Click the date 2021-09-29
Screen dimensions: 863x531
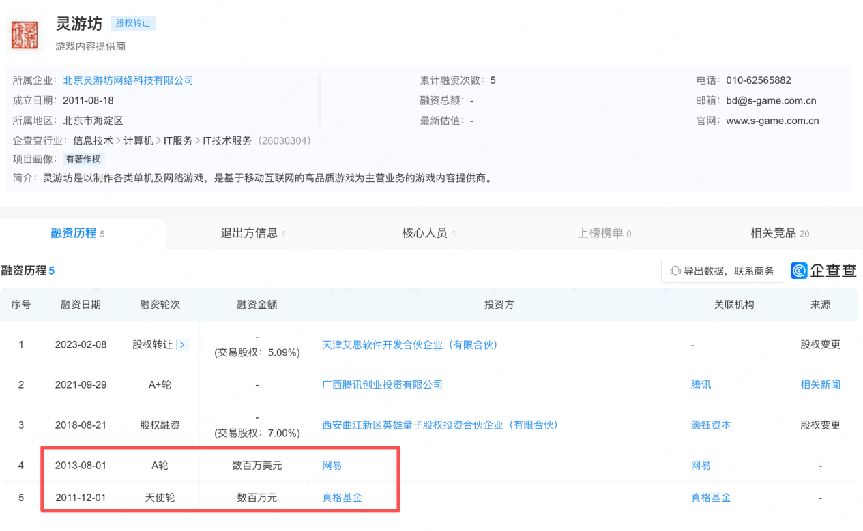[x=80, y=385]
